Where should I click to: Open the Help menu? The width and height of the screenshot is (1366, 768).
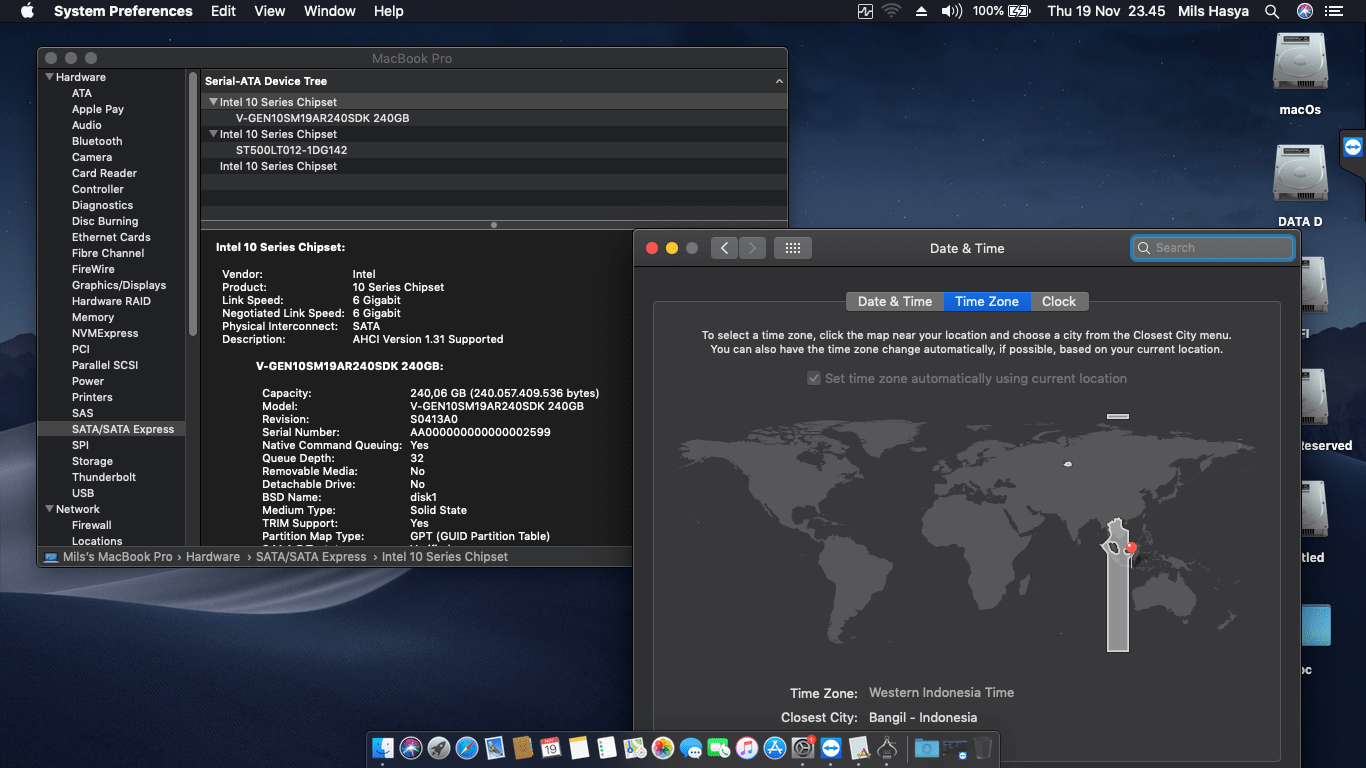[388, 11]
